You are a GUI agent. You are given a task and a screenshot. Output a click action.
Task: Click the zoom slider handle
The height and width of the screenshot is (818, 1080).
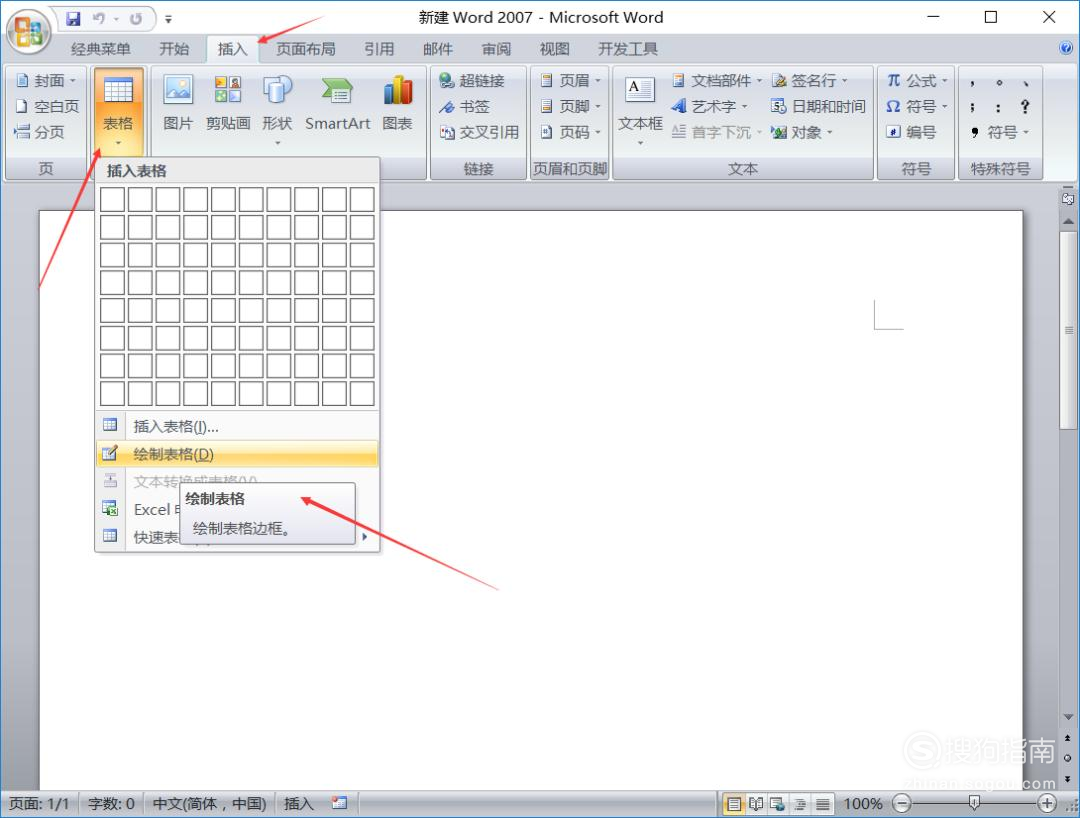[x=974, y=803]
